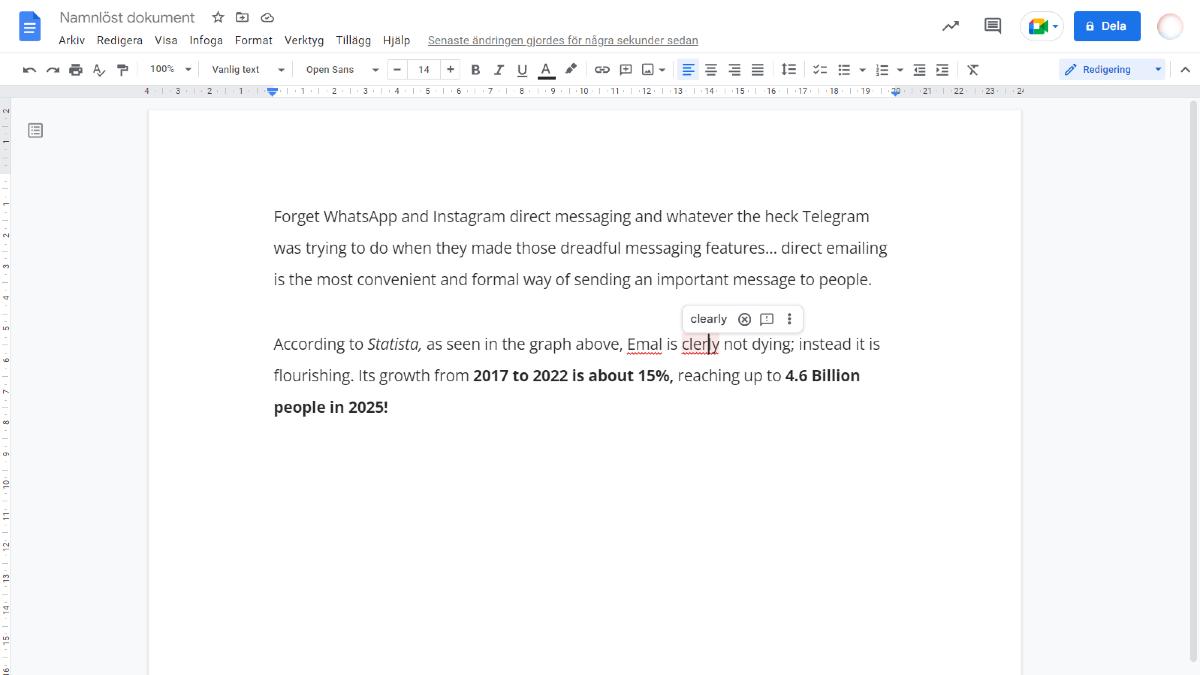Star the document with the star icon
The height and width of the screenshot is (675, 1200).
coord(218,18)
